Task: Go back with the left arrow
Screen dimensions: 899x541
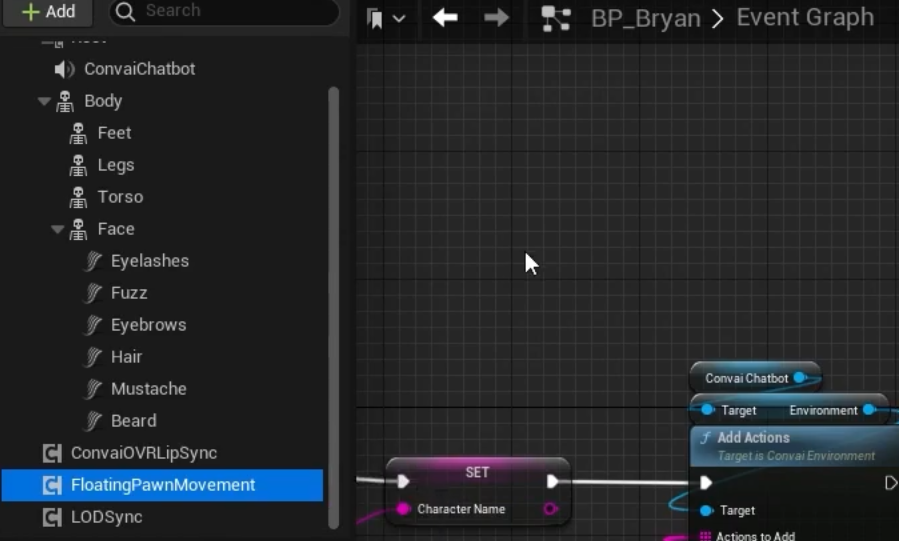Action: click(x=445, y=18)
